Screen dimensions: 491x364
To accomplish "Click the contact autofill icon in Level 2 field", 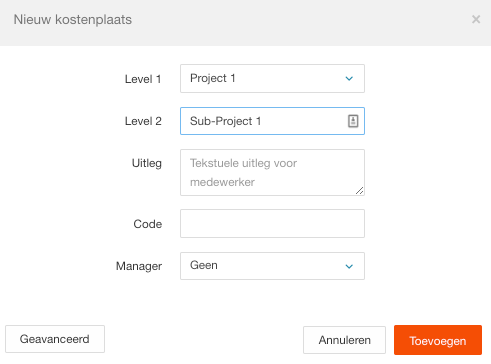I will (x=353, y=121).
